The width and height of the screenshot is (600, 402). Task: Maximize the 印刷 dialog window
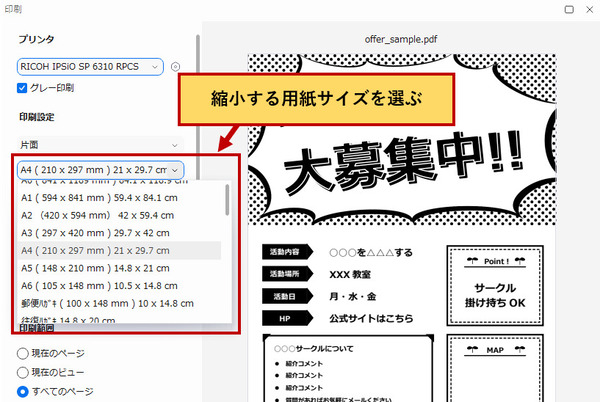coord(569,9)
